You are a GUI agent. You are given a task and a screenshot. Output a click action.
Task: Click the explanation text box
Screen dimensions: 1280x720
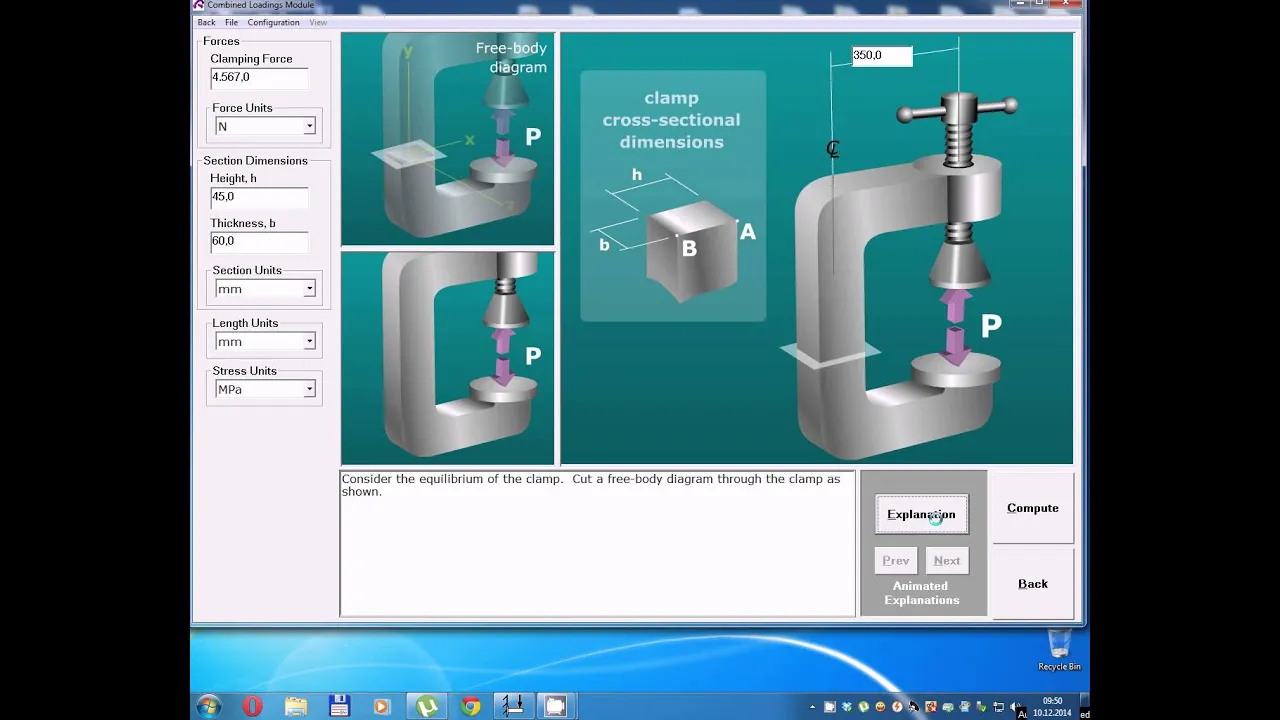pos(598,543)
